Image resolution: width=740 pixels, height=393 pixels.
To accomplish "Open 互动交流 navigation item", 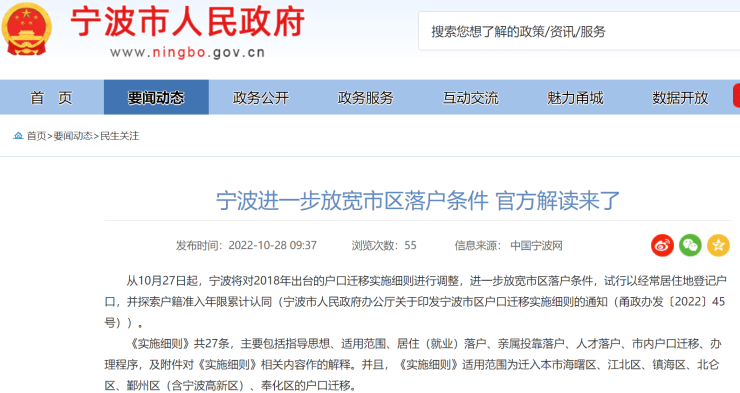I will point(471,98).
